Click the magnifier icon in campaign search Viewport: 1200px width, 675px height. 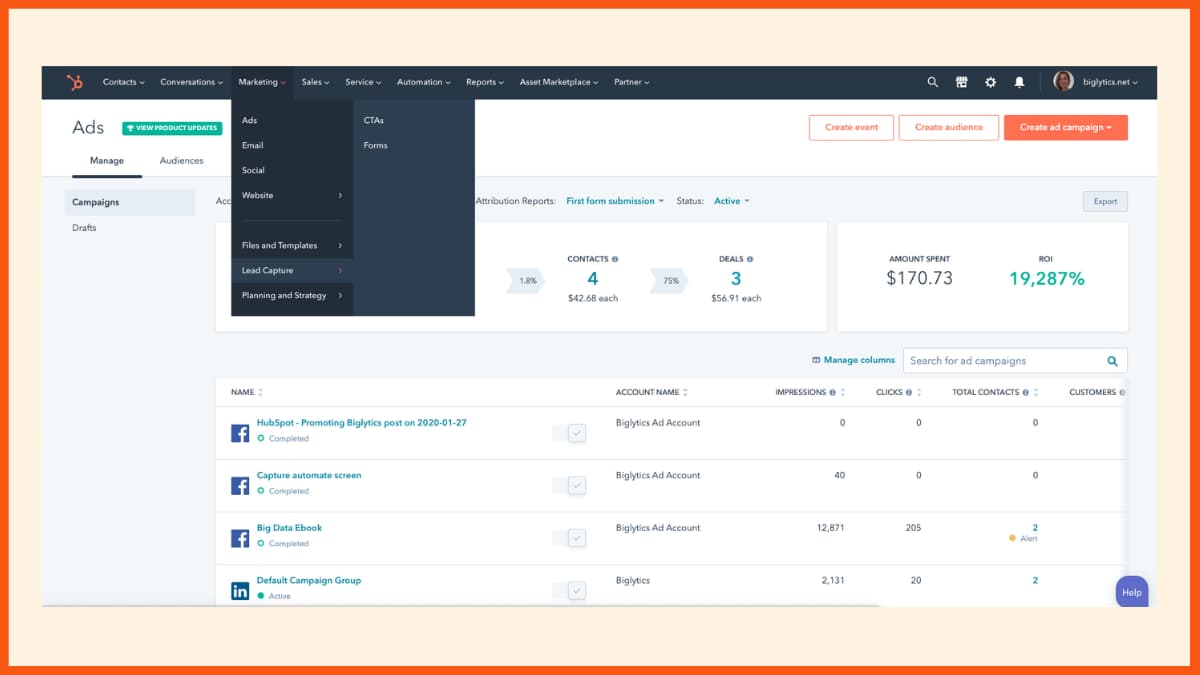pyautogui.click(x=1112, y=361)
